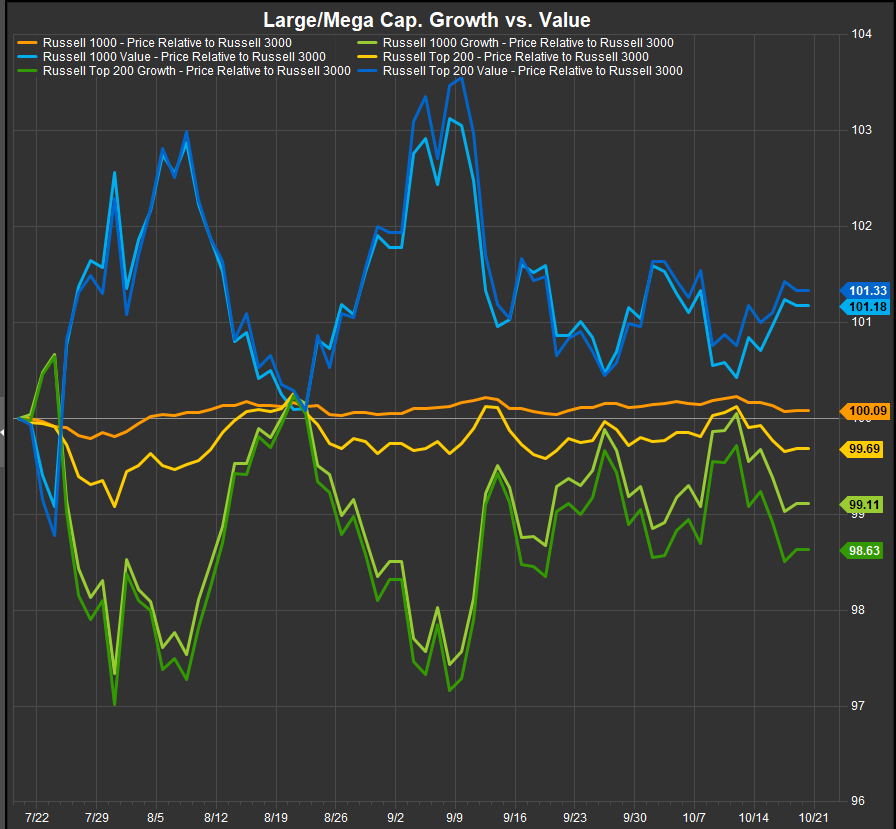The image size is (896, 829).
Task: Click the 9/23 date label
Action: click(x=575, y=818)
